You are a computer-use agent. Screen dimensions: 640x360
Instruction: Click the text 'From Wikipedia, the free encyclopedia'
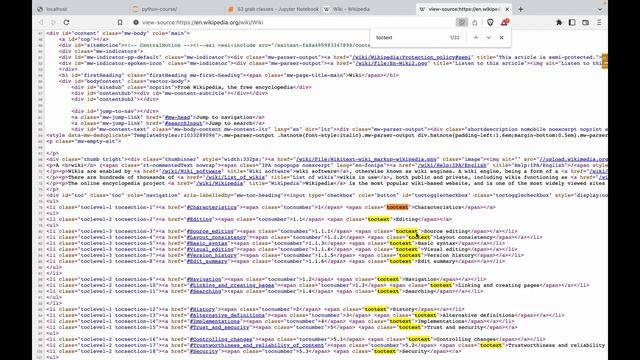coord(235,87)
